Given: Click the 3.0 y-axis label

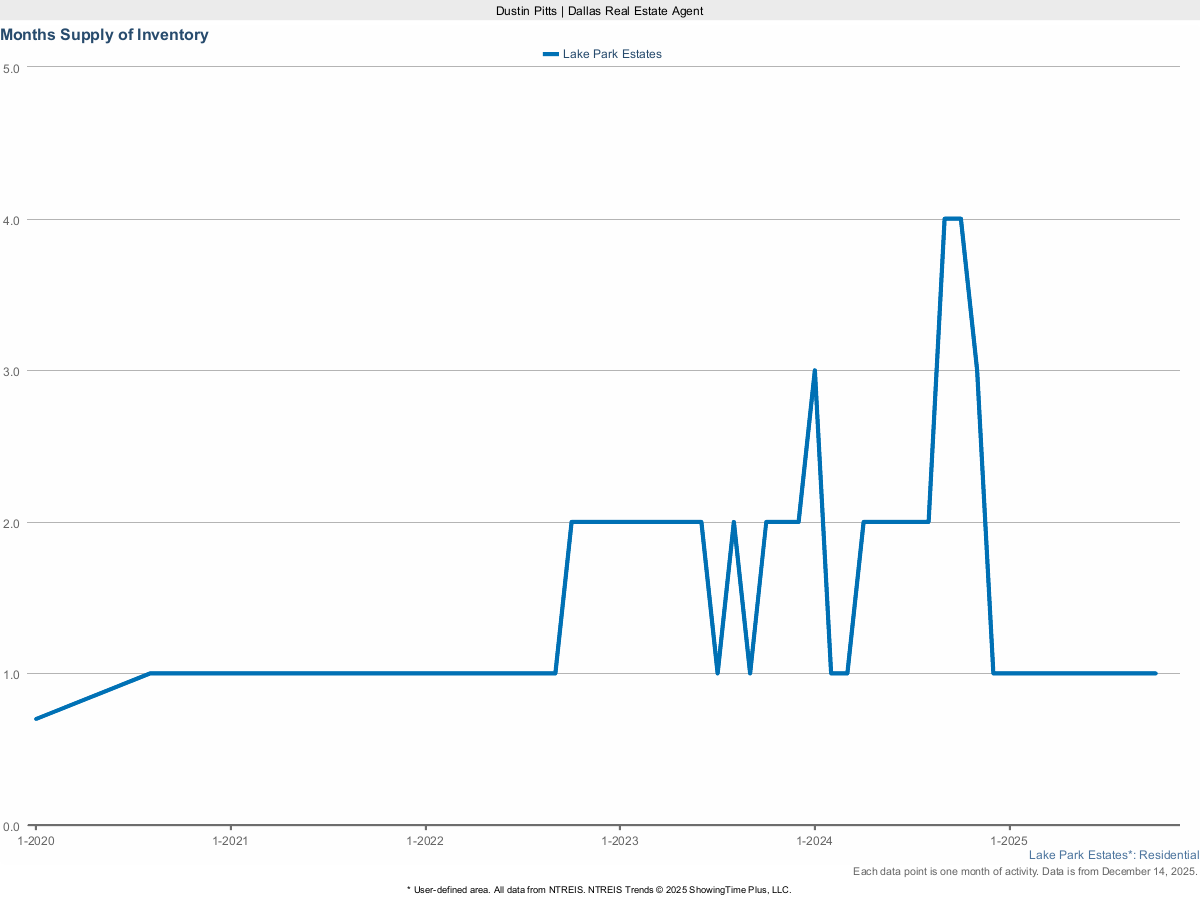Looking at the screenshot, I should click(11, 371).
